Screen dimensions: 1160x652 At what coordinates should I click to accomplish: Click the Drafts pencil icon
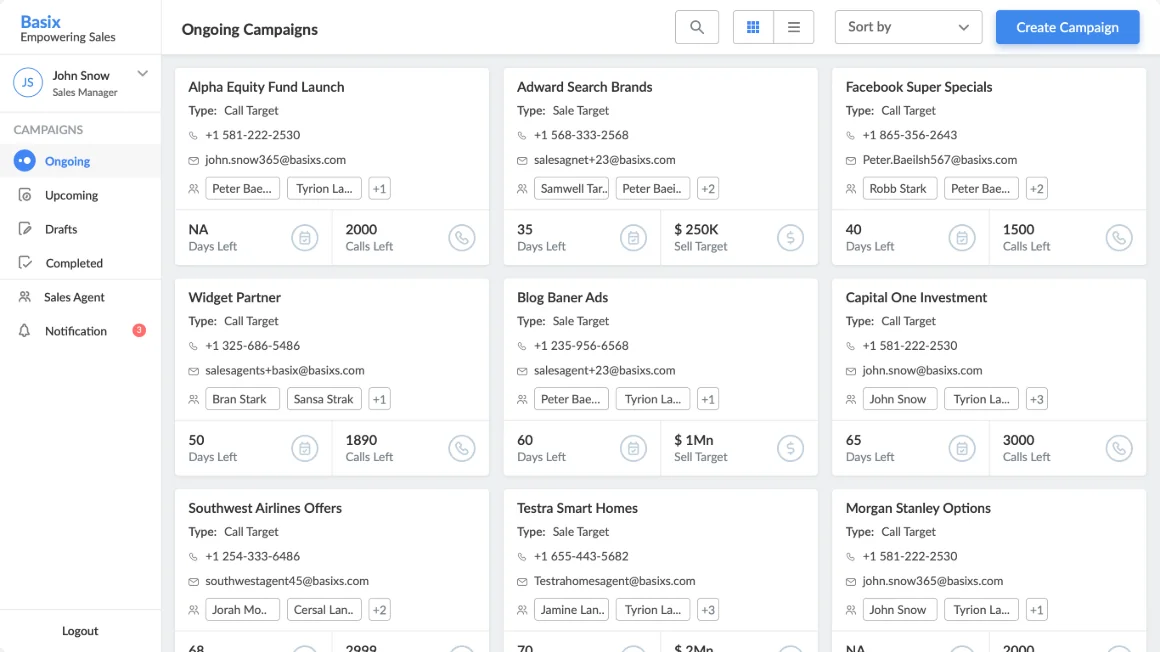[x=24, y=229]
